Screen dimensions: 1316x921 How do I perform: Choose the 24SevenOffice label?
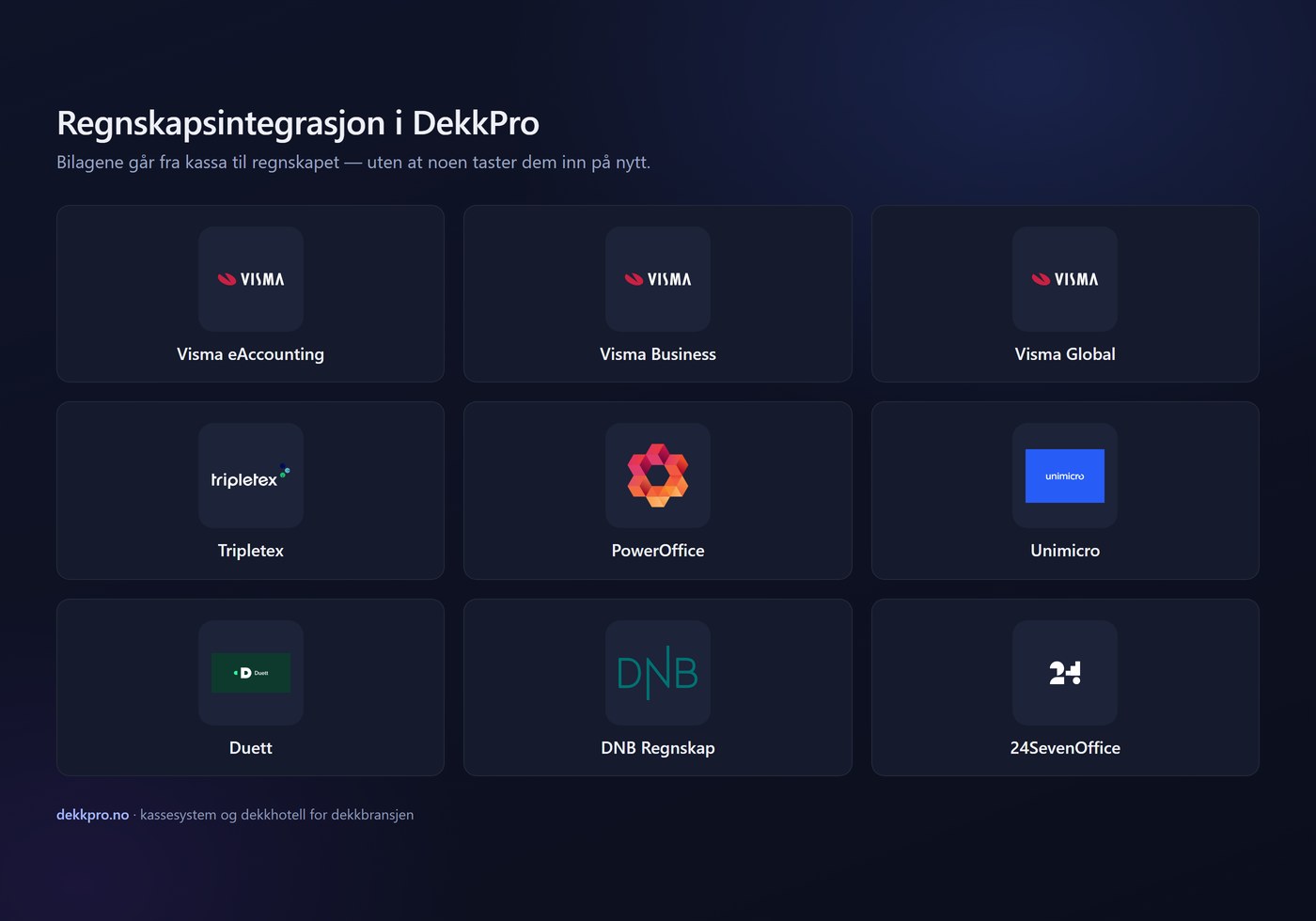[x=1065, y=748]
